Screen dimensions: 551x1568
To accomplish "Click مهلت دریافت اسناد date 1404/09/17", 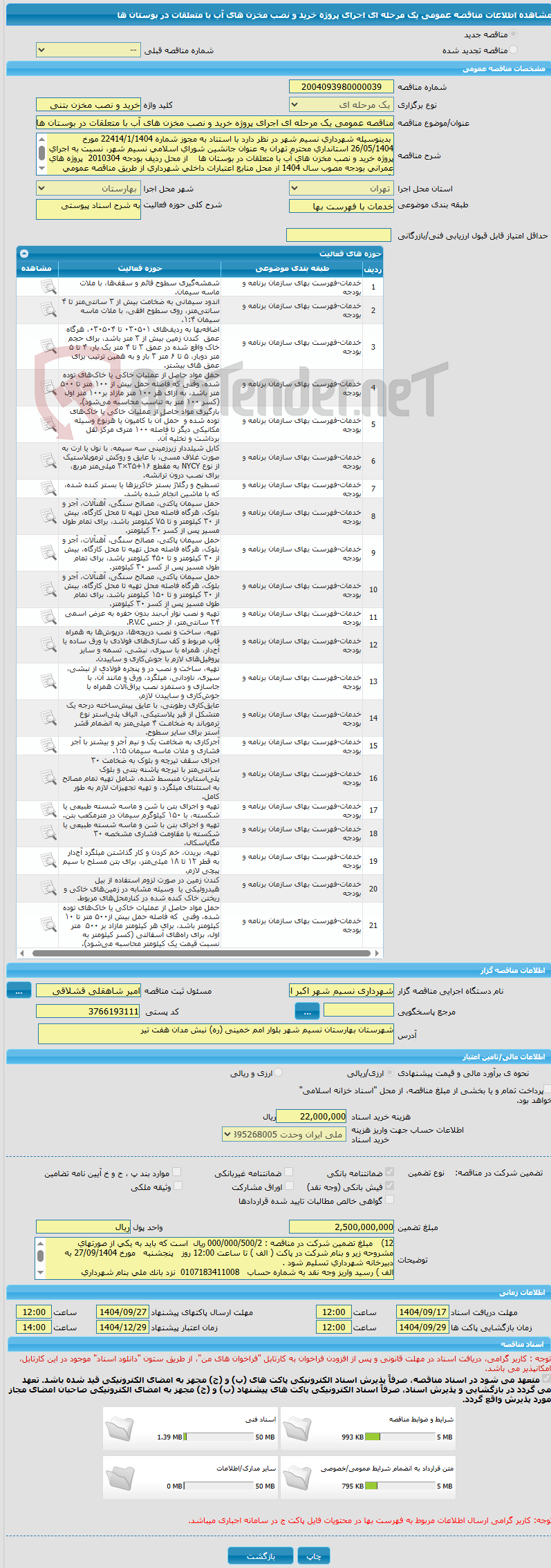I will click(x=422, y=1312).
